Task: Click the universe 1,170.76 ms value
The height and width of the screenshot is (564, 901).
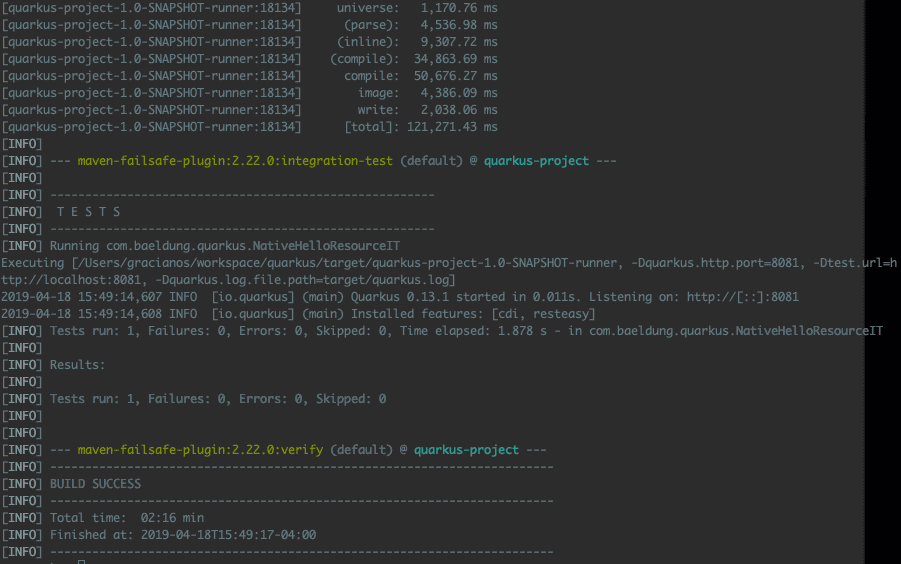Action: click(x=450, y=8)
